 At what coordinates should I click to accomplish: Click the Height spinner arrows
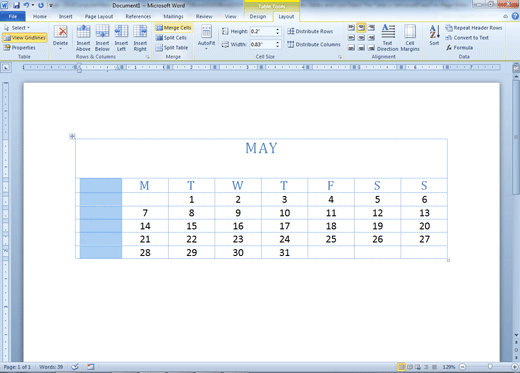pyautogui.click(x=278, y=31)
